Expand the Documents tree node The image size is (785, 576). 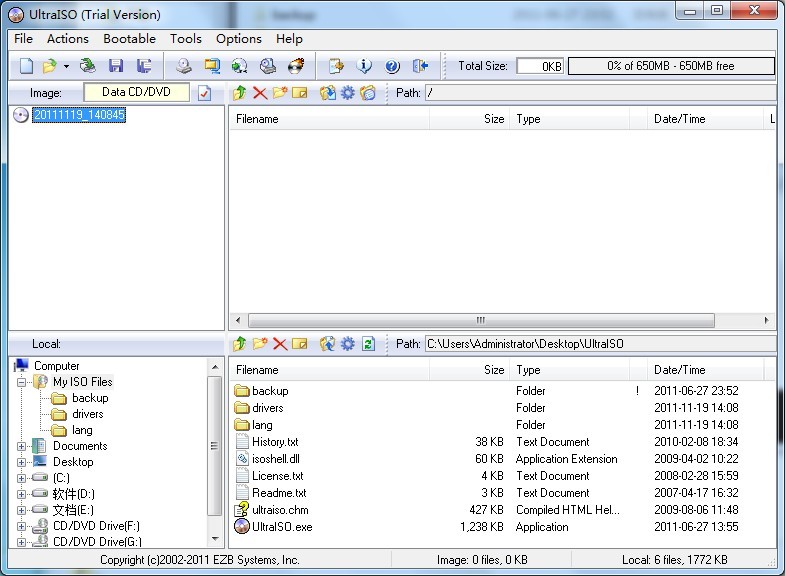[x=22, y=446]
